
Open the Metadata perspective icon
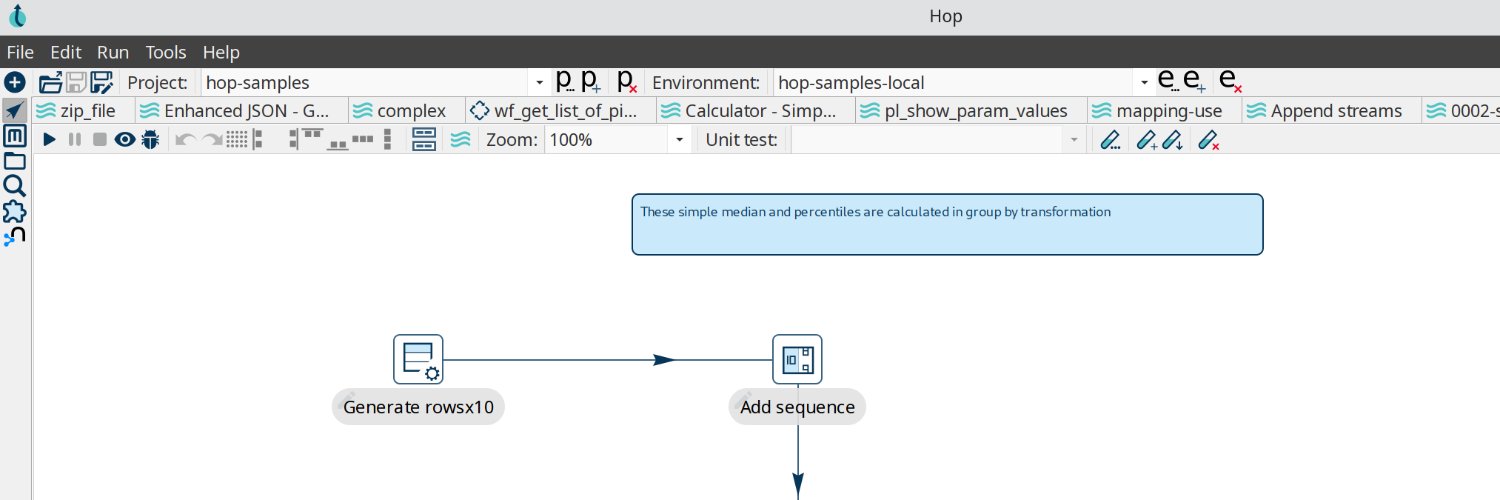(x=14, y=136)
